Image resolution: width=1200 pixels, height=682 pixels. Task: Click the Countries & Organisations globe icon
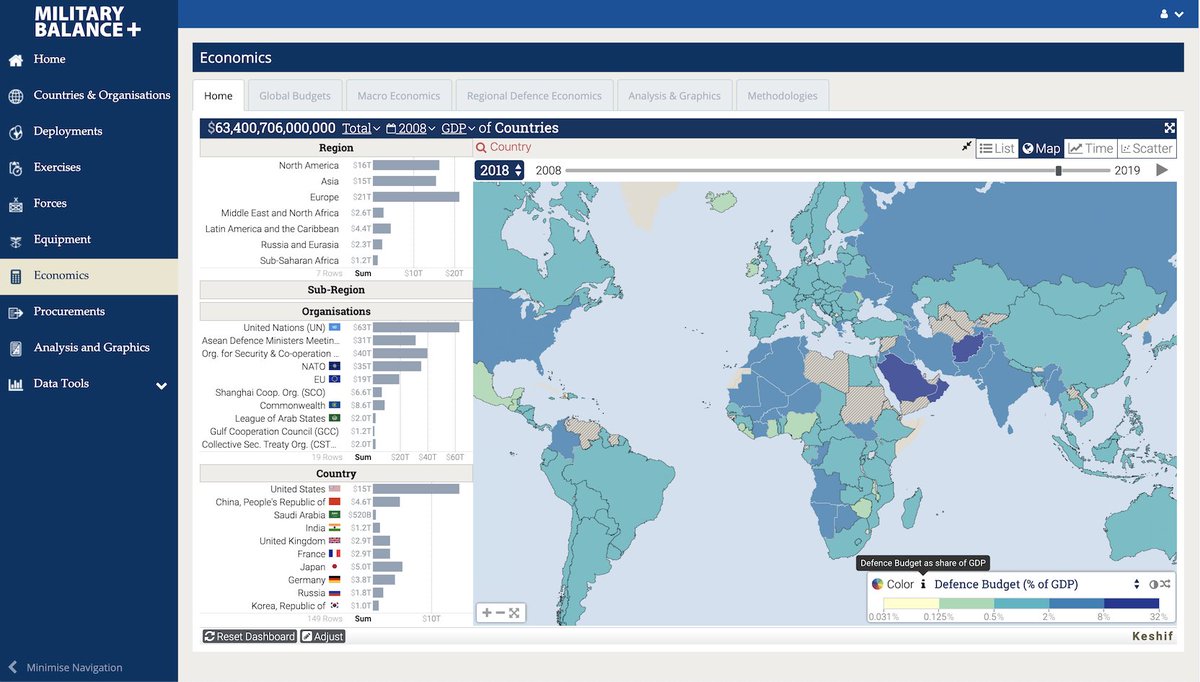tap(15, 96)
